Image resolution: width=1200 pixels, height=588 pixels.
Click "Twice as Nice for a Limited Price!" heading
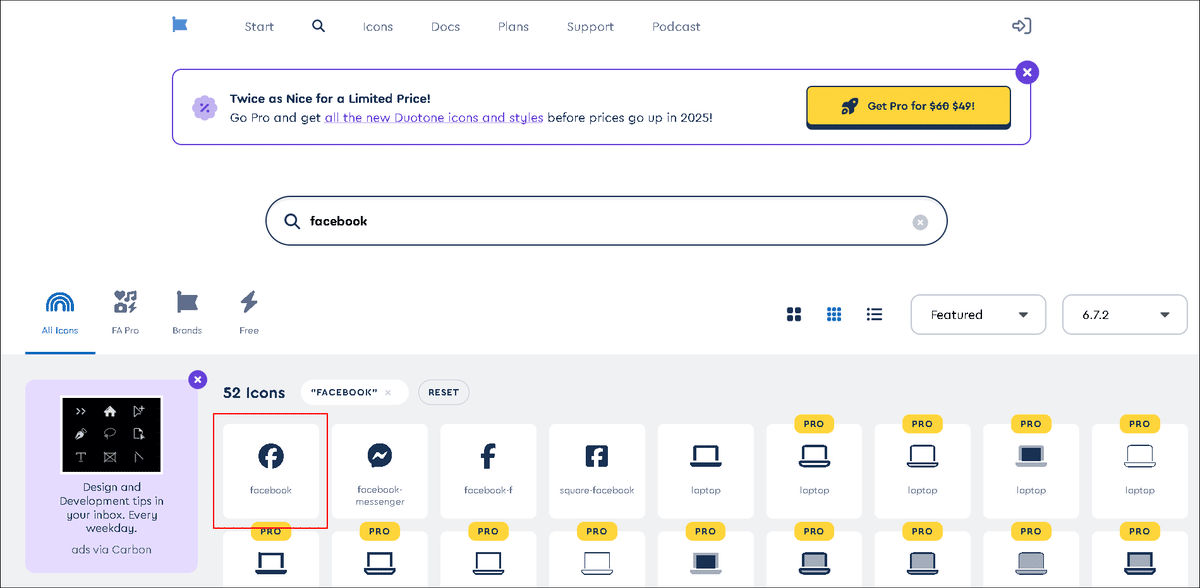click(x=331, y=99)
